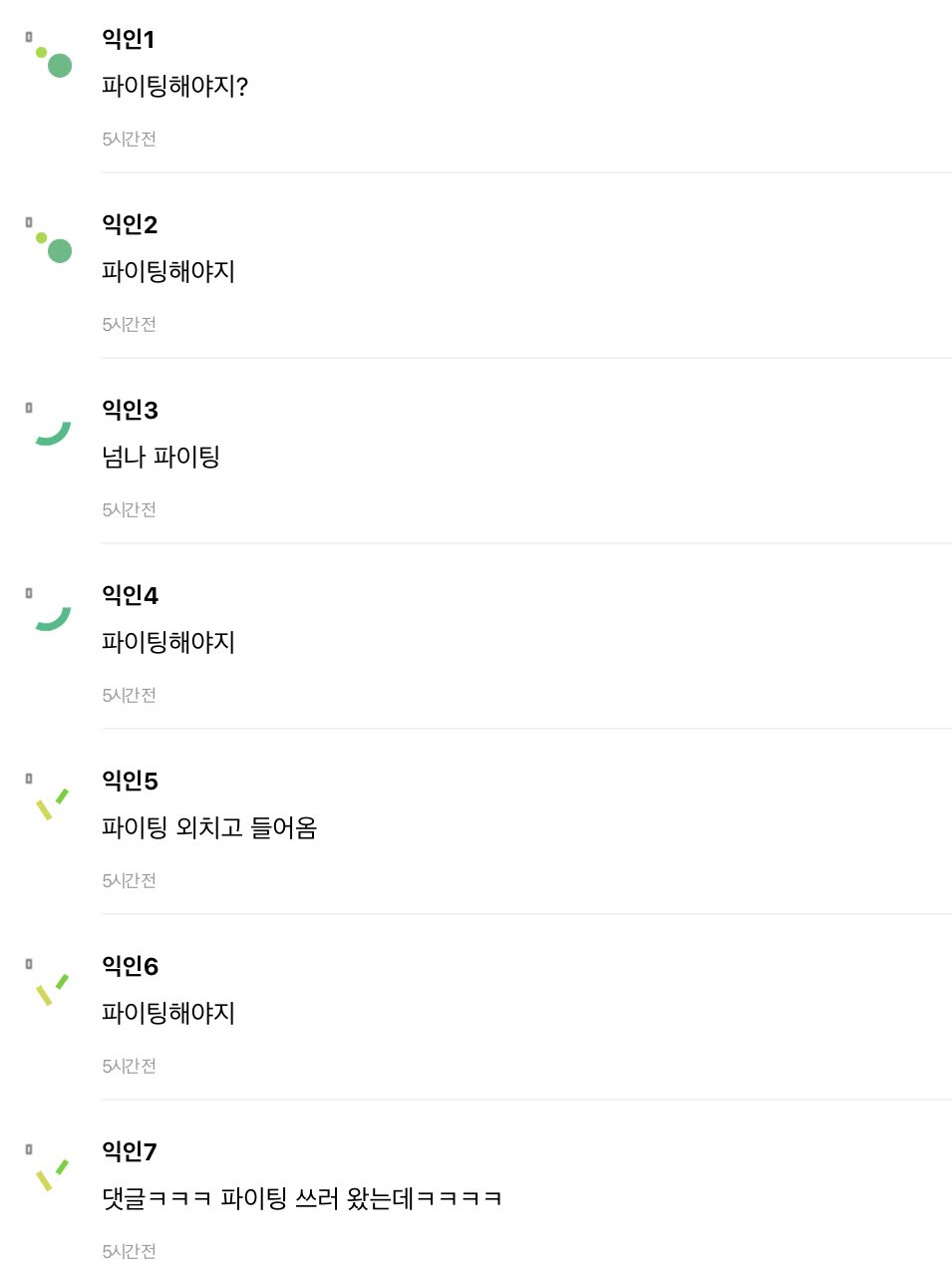Click the 익인3 nickname
This screenshot has height=1272, width=952.
130,410
